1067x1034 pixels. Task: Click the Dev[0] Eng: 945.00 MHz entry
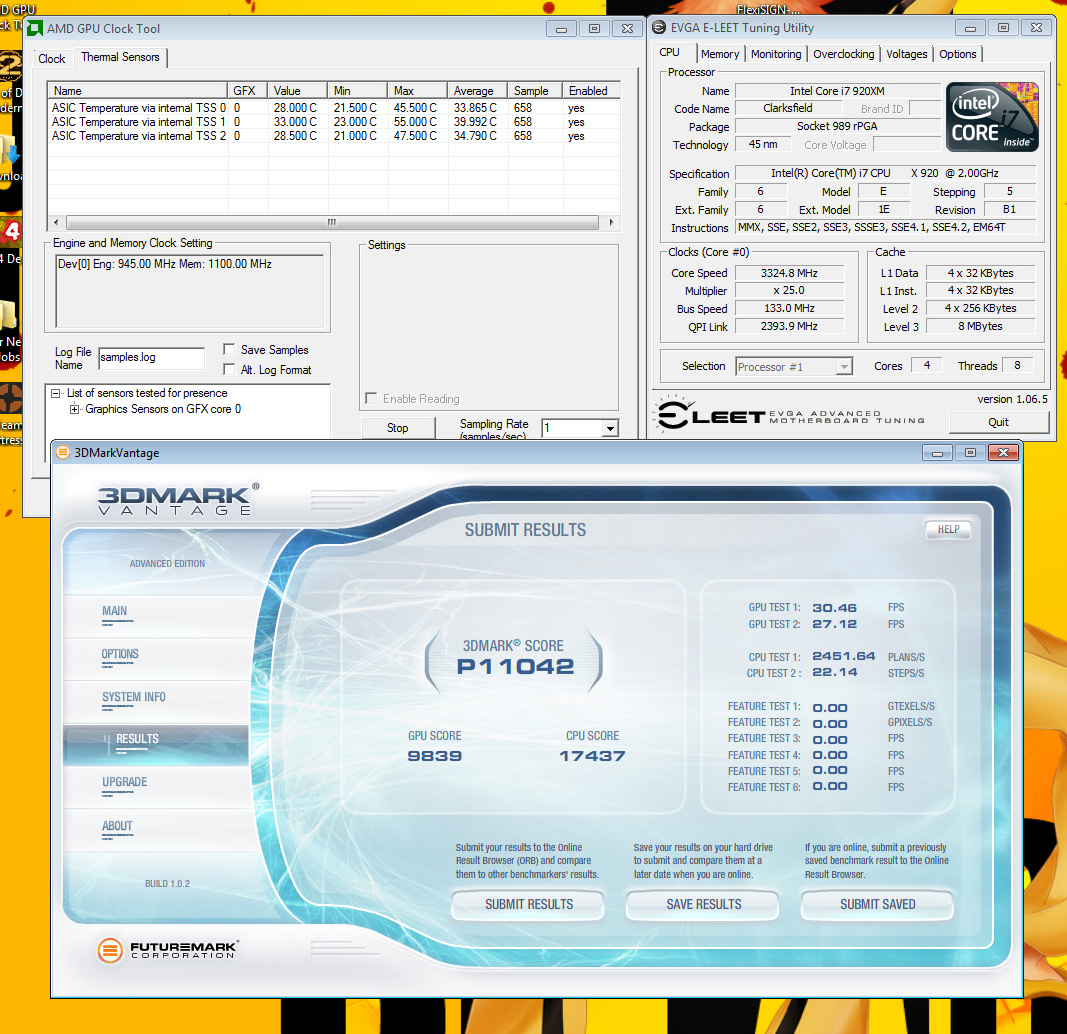point(165,264)
